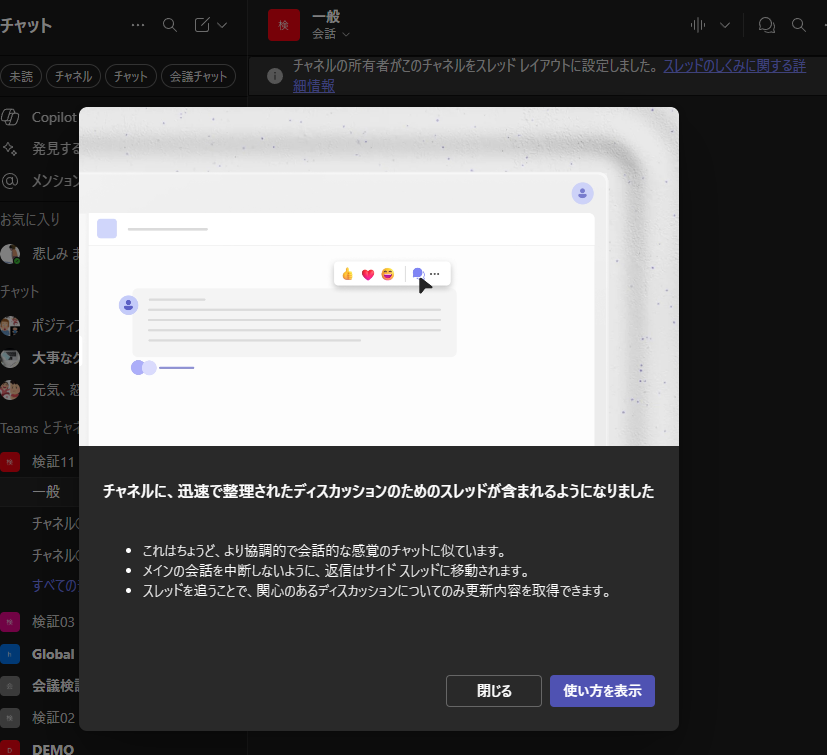
Task: Click the search icon in channel header
Action: pos(799,25)
